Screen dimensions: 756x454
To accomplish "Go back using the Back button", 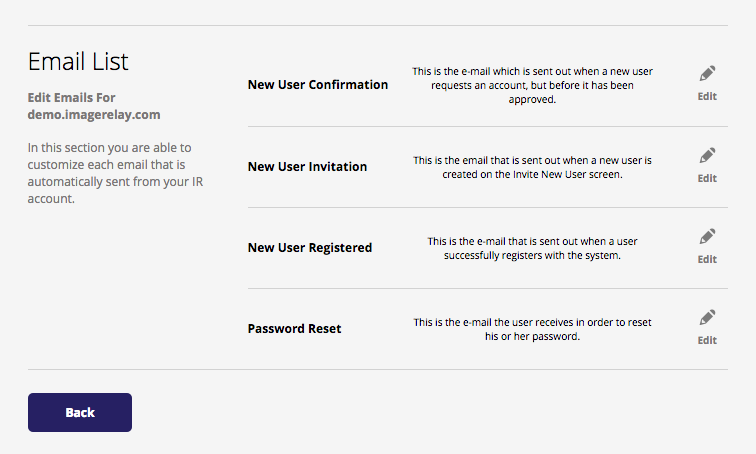I will pyautogui.click(x=80, y=413).
